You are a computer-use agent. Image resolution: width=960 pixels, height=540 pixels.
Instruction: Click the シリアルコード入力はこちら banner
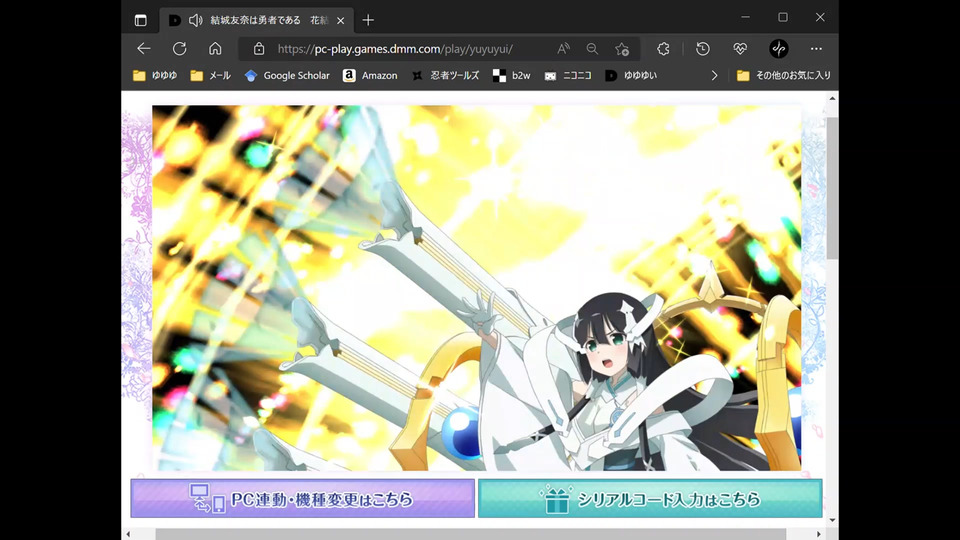[650, 498]
